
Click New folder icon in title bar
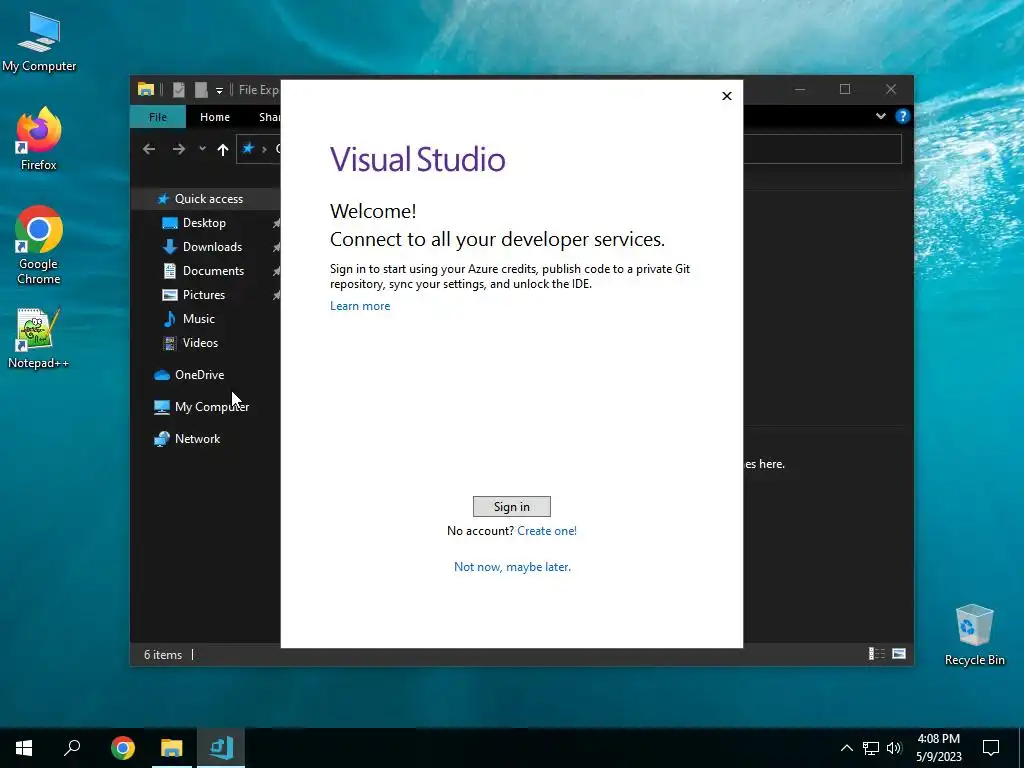coord(200,89)
